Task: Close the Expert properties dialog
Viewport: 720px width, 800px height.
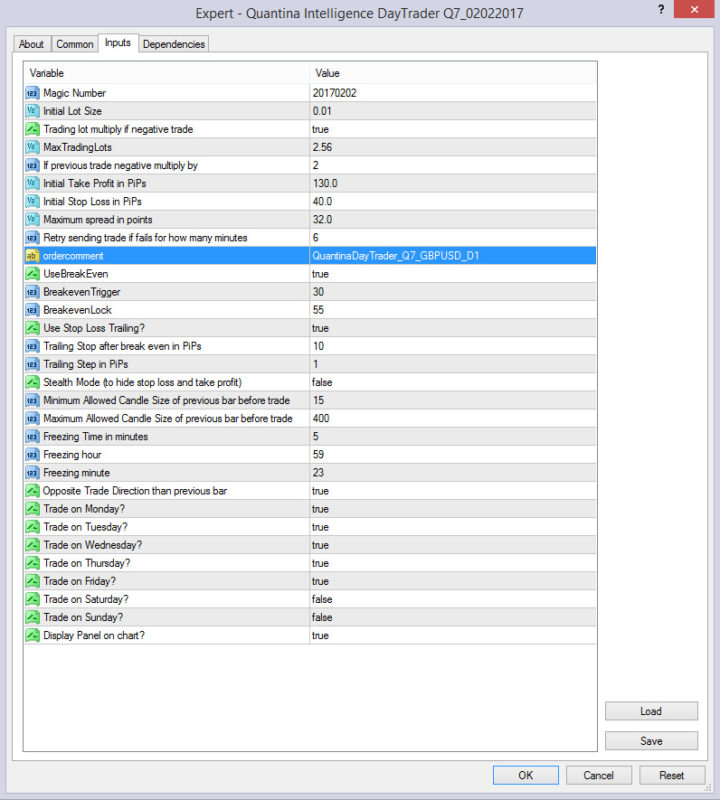Action: point(694,9)
